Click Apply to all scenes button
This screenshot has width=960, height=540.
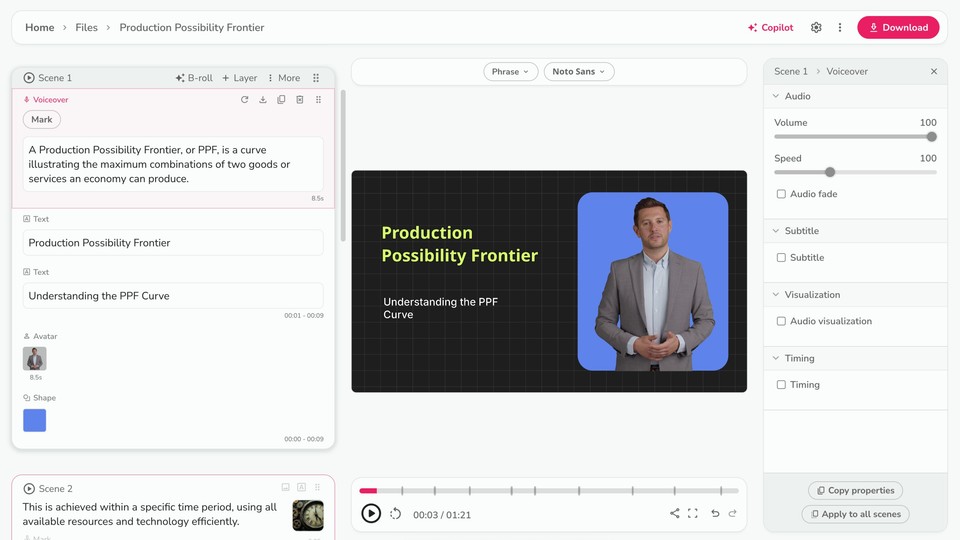(855, 514)
